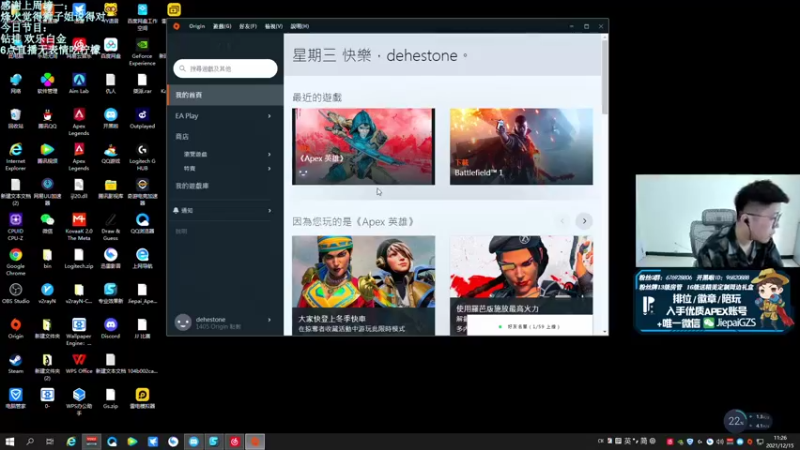Open the Origin menu in the menu bar

(196, 26)
